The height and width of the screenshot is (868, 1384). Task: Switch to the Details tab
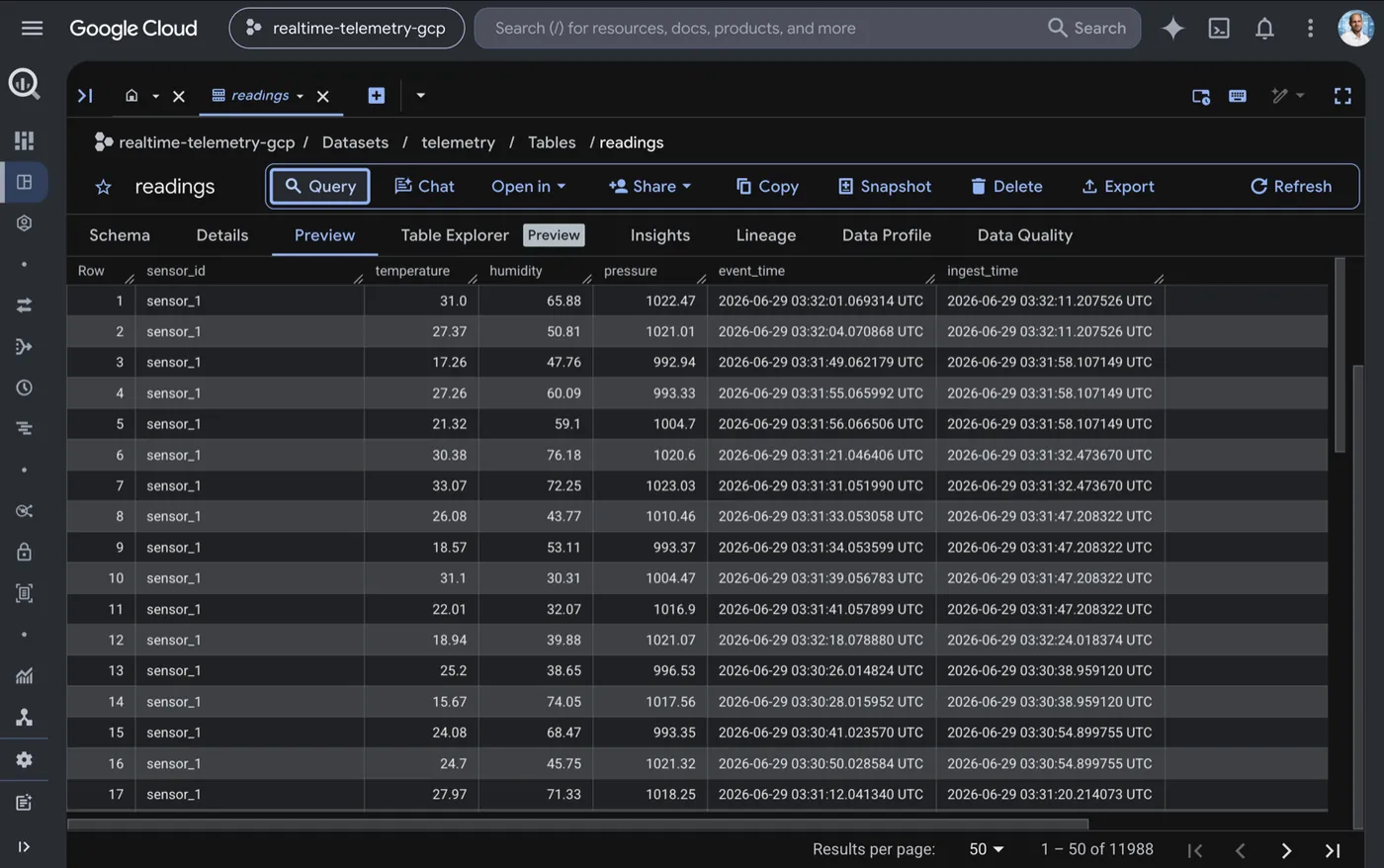click(222, 235)
